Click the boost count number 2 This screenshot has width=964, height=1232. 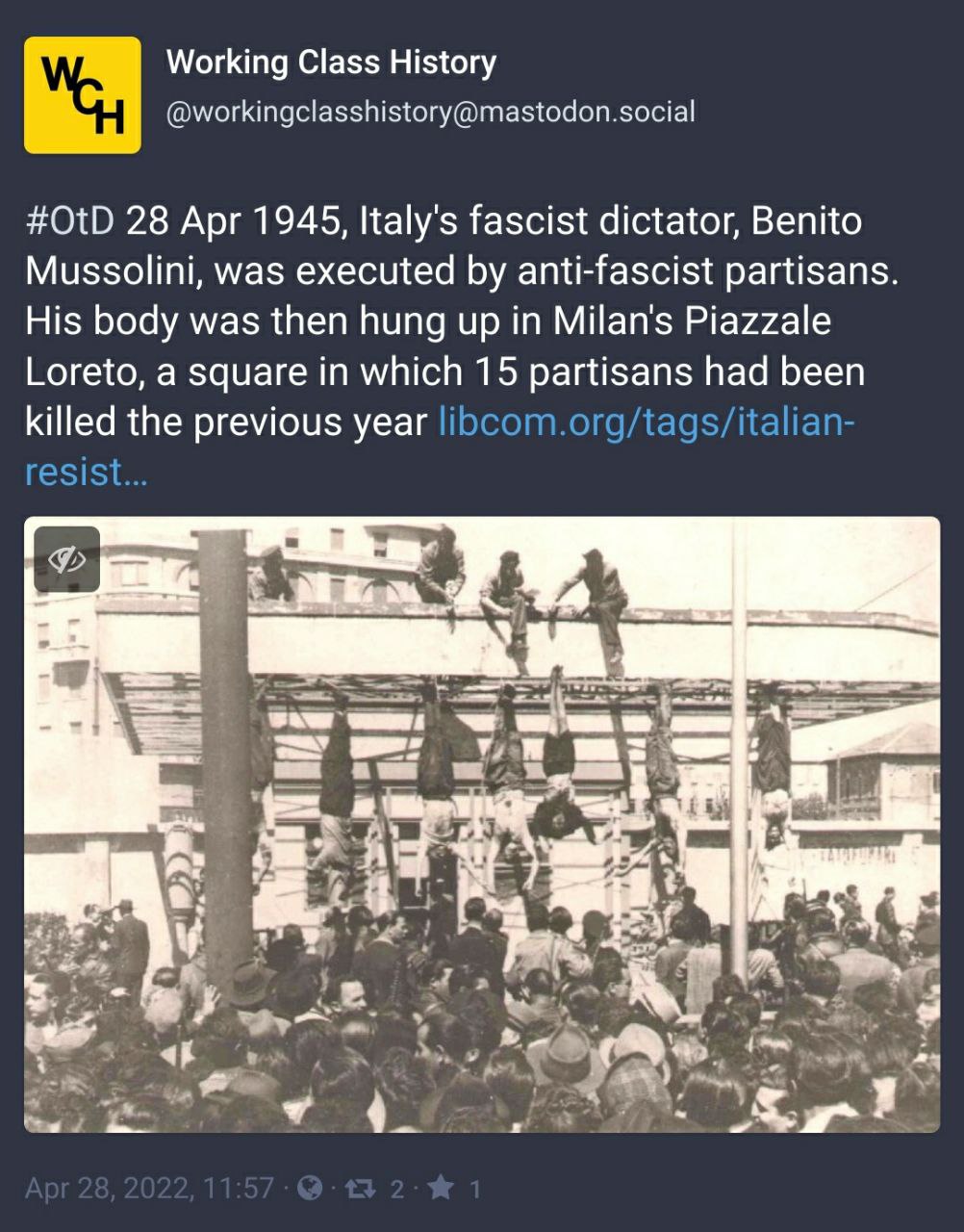coord(396,1190)
